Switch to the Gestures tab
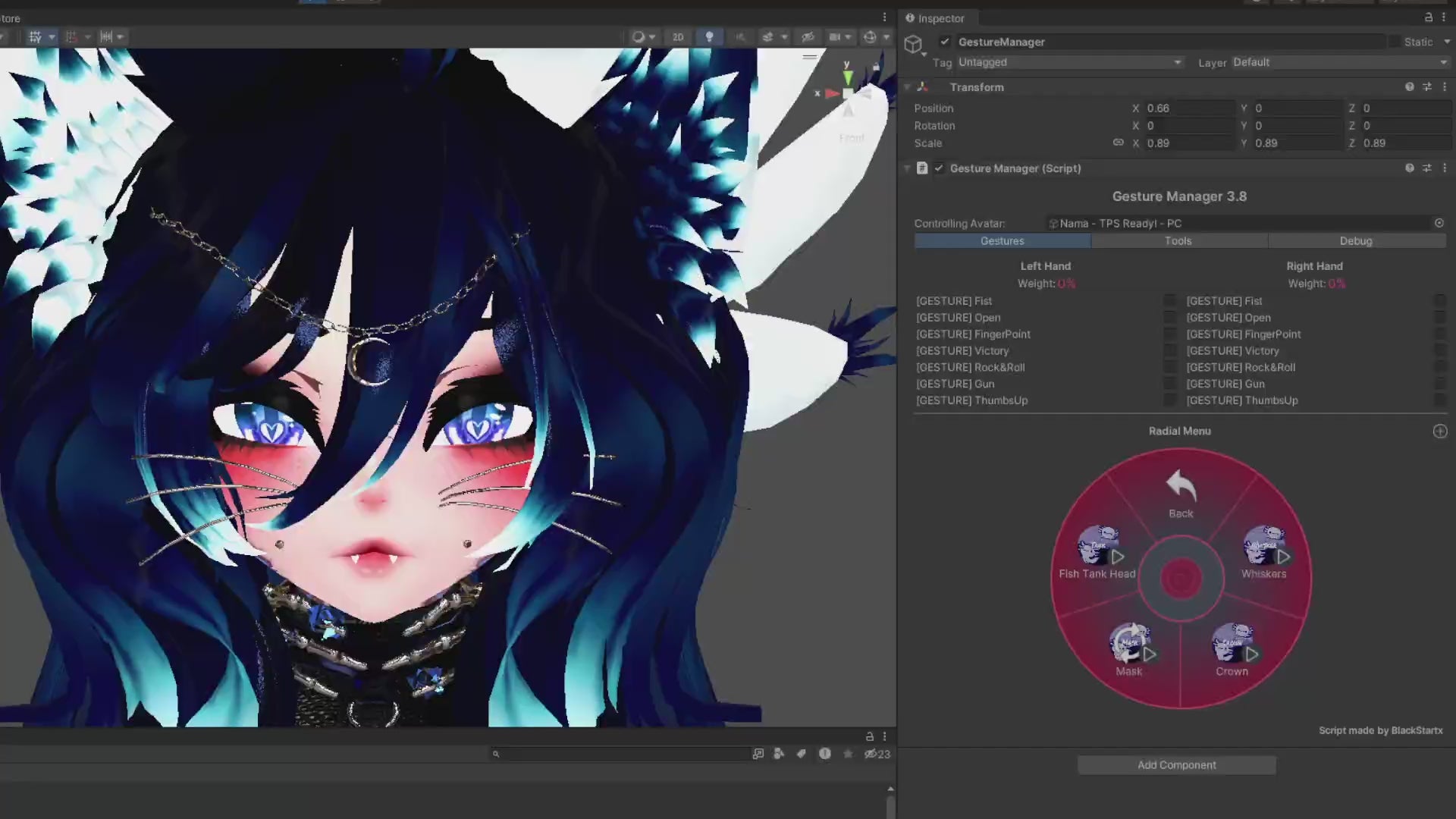 coord(1003,241)
